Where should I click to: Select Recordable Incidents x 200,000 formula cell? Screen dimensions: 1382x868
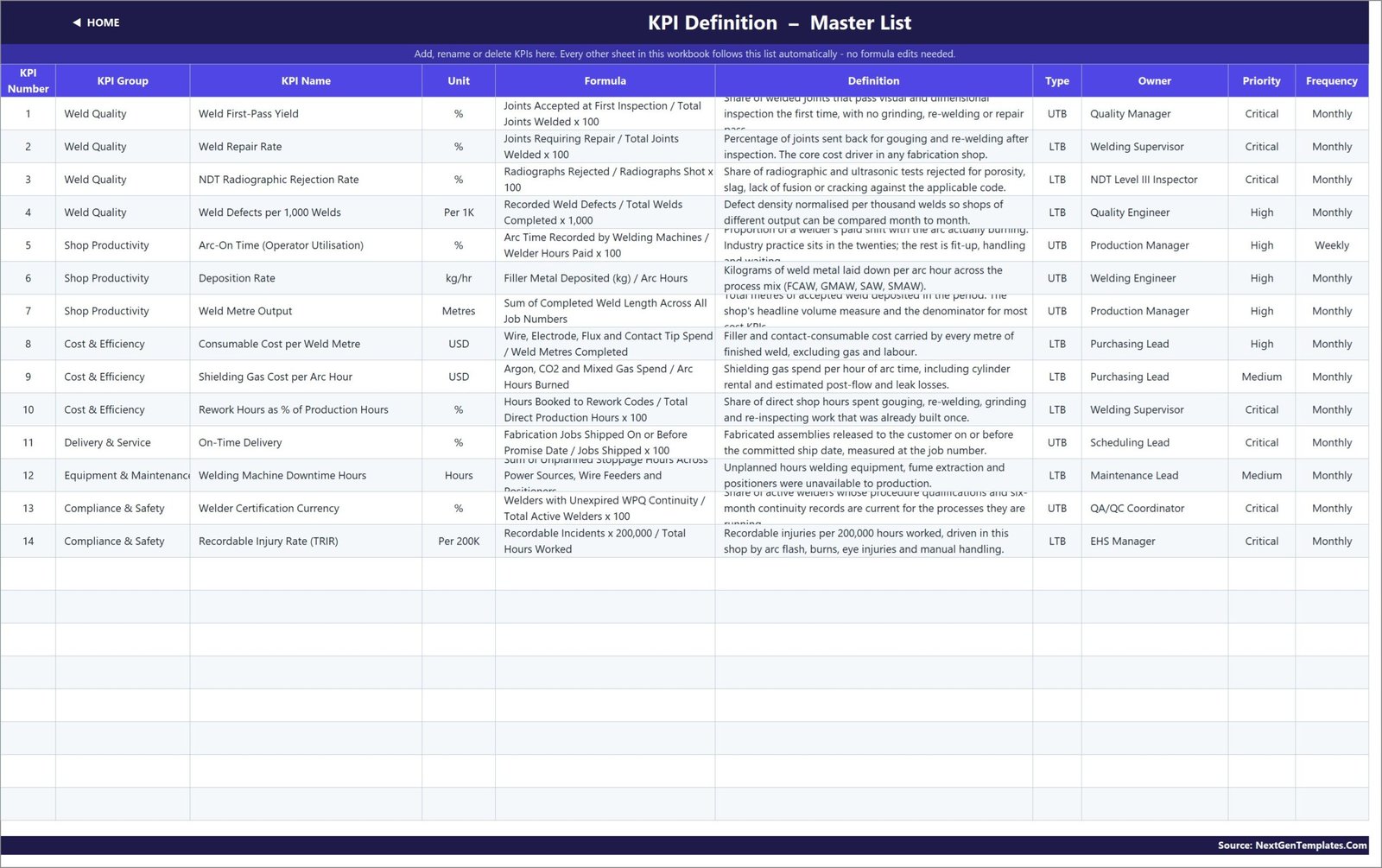(605, 541)
